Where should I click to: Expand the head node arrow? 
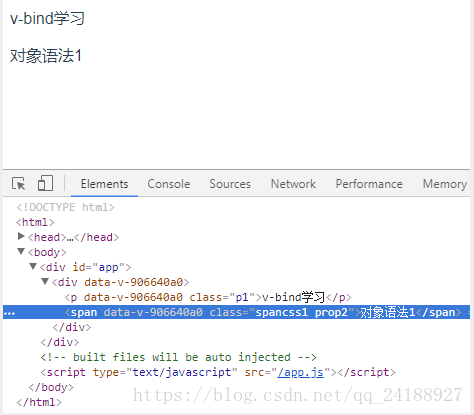[21, 236]
